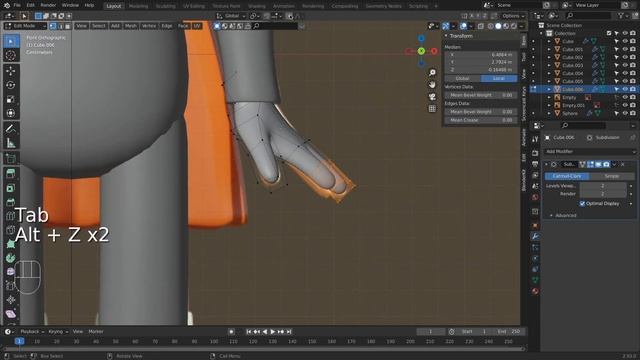Select the Transform tool

(x=11, y=113)
